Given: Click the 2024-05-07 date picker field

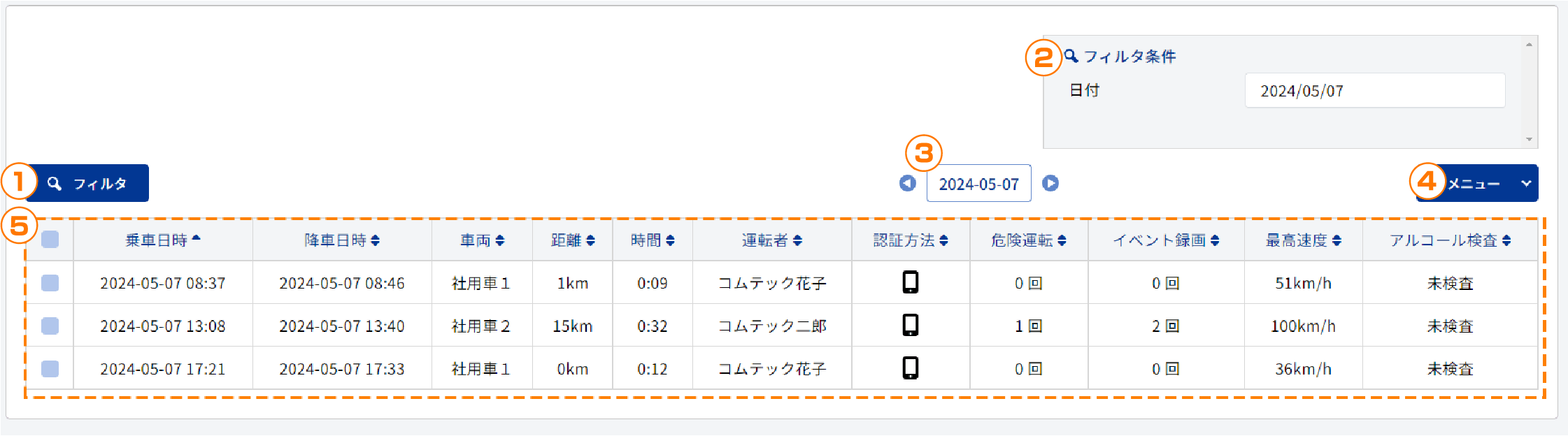Looking at the screenshot, I should (x=978, y=184).
